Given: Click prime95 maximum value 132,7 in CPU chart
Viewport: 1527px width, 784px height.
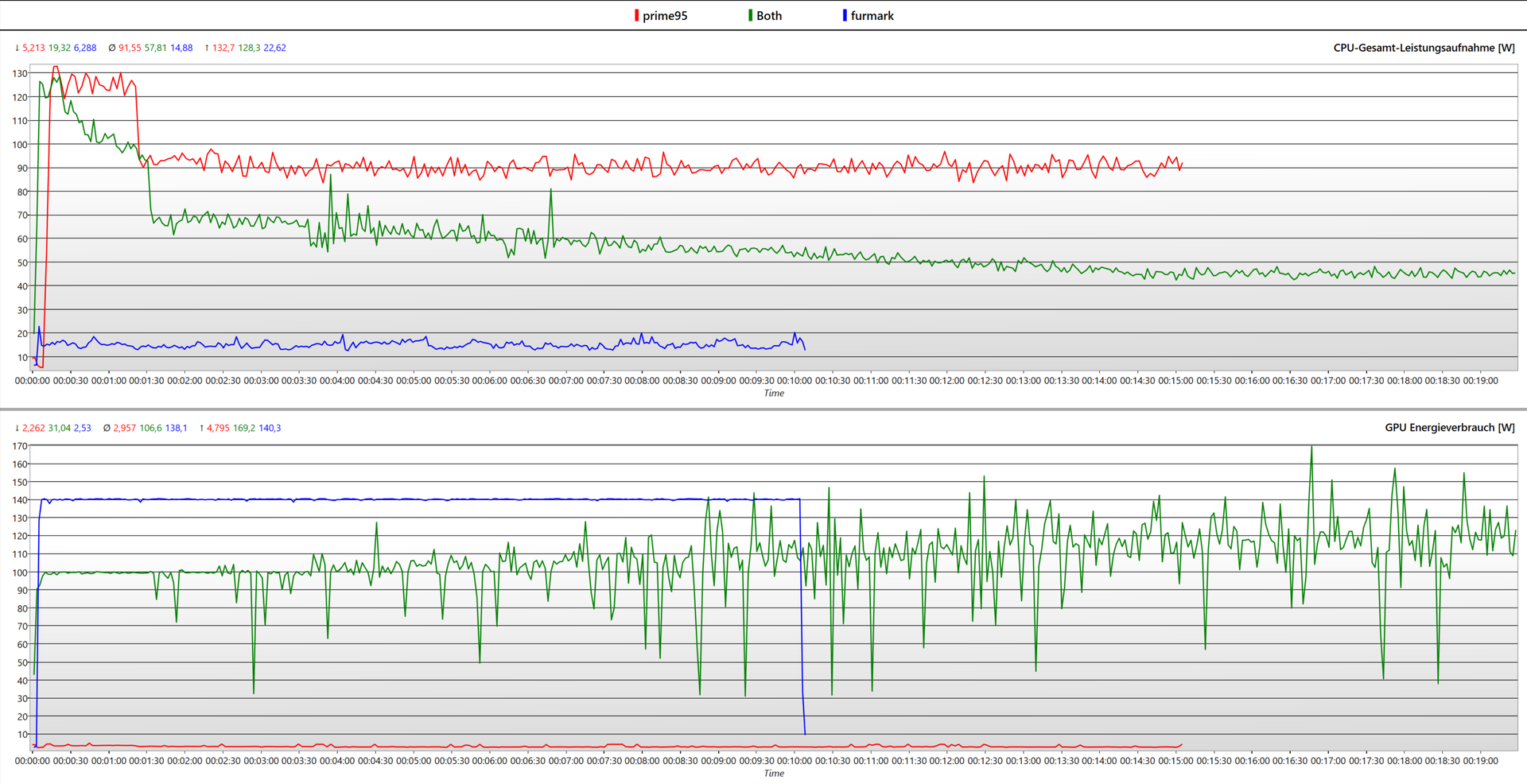Looking at the screenshot, I should [223, 49].
